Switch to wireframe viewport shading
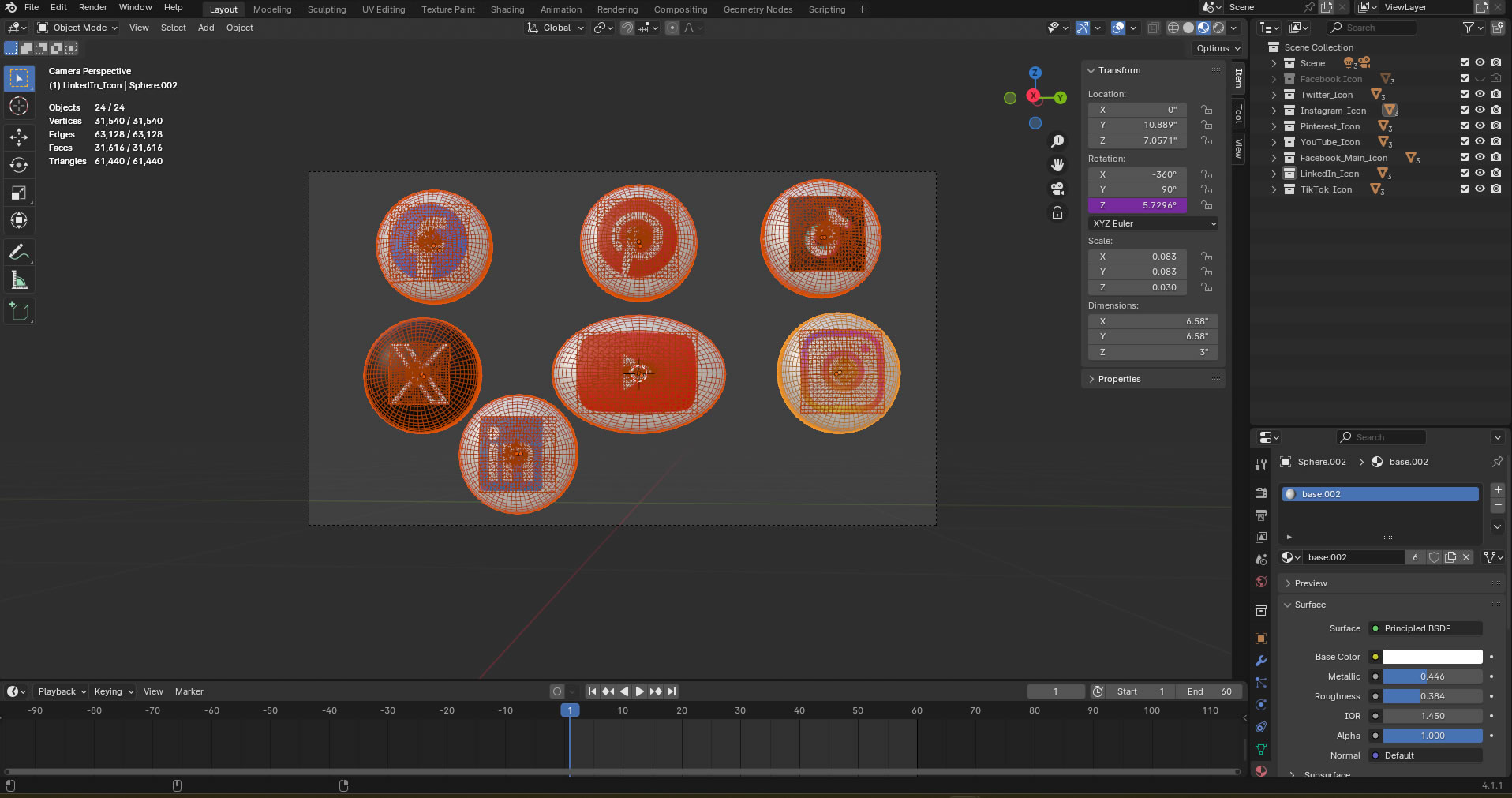 click(x=1173, y=28)
